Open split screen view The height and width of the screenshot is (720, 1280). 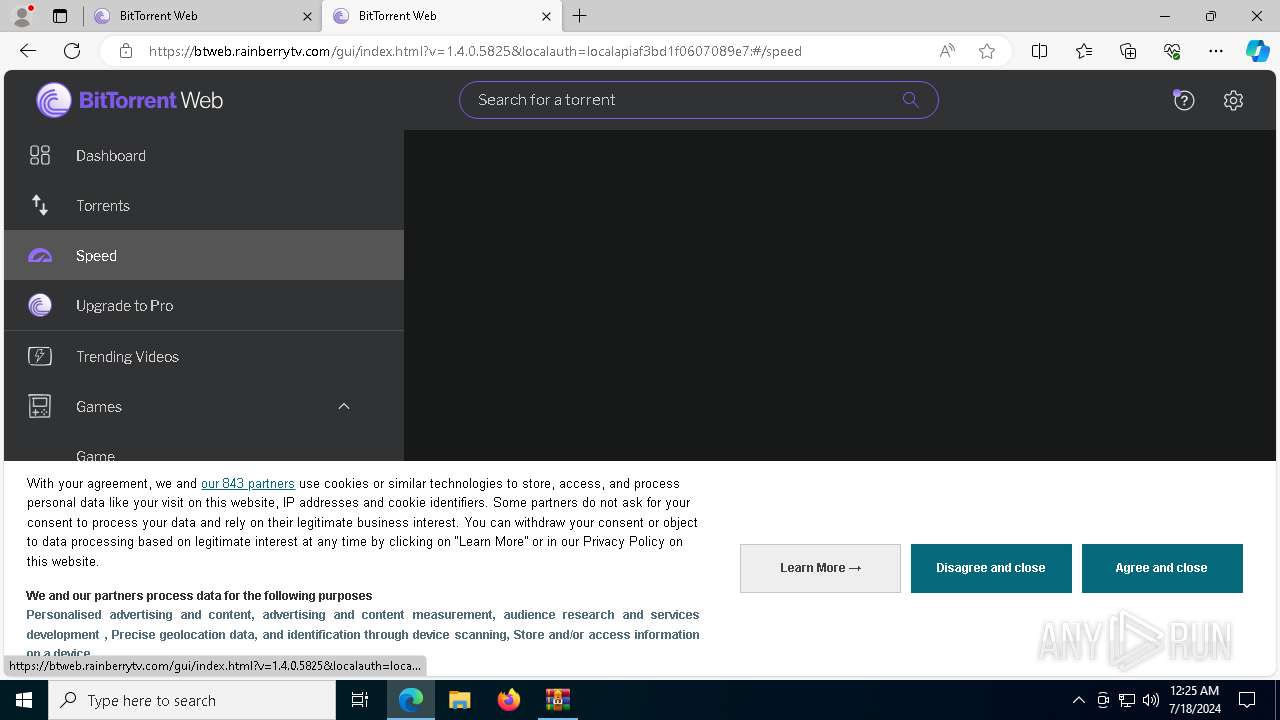click(1039, 51)
